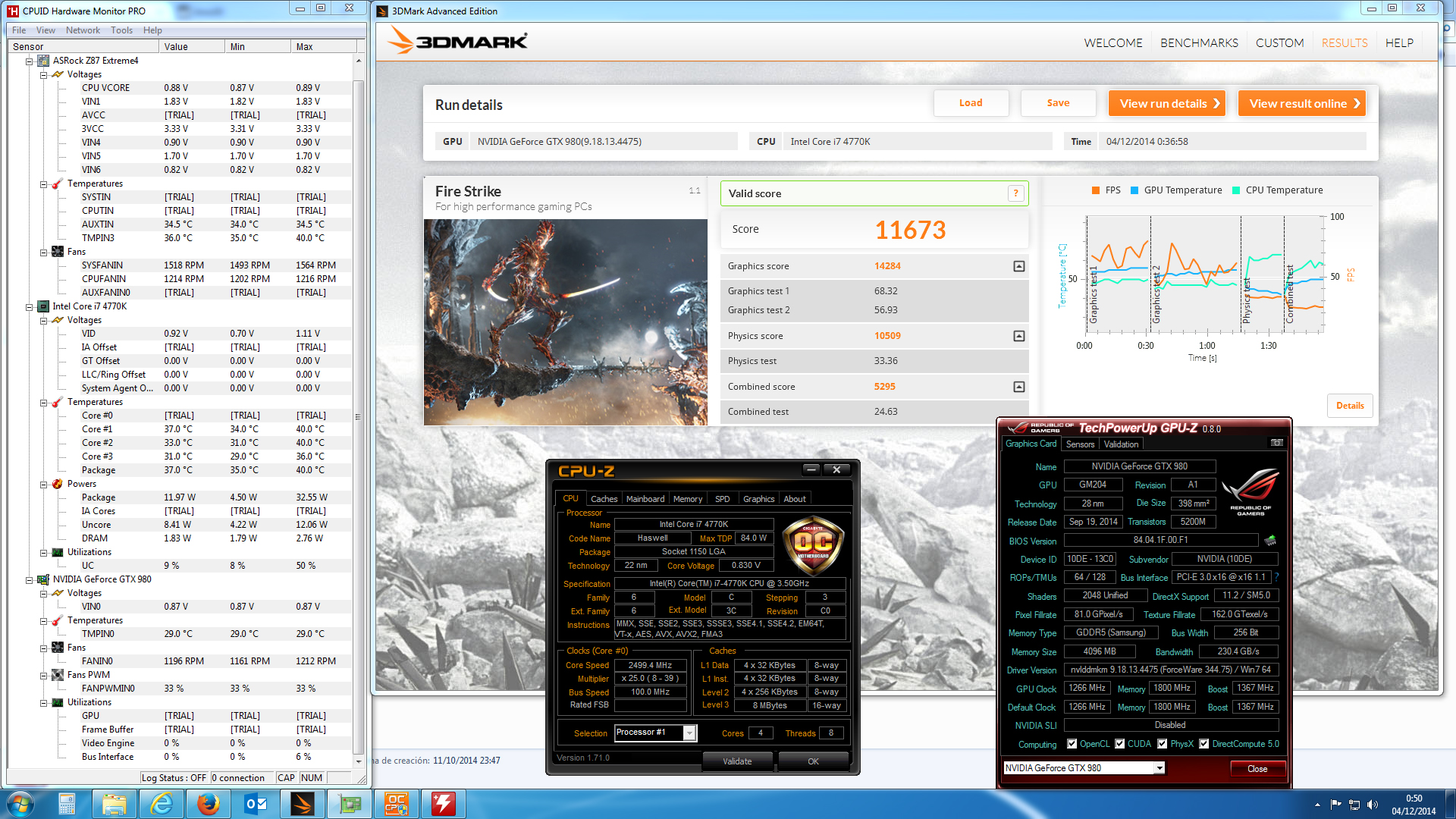Open the Processor #1 selection dropdown
The width and height of the screenshot is (1456, 819).
pyautogui.click(x=689, y=733)
